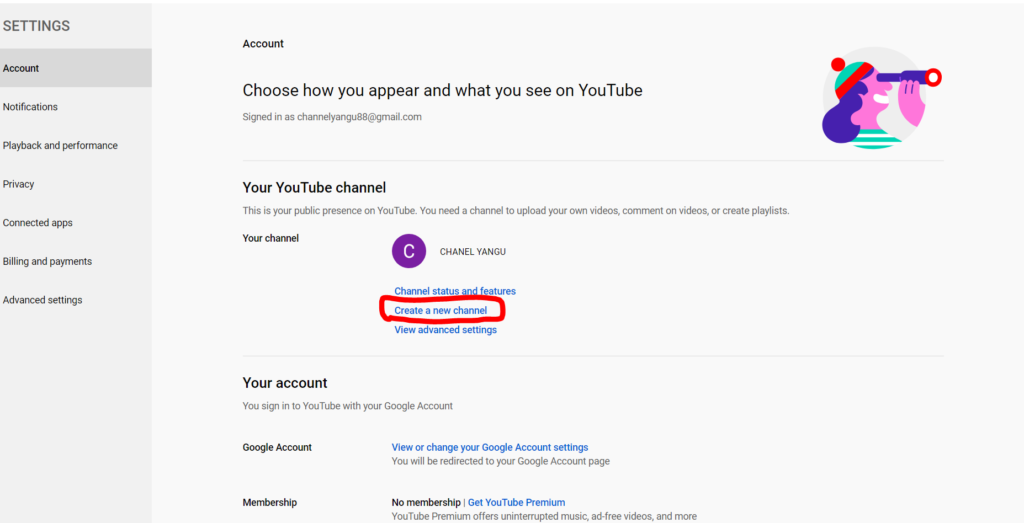Click View or change your Google Account settings
1024x523 pixels.
[x=490, y=447]
